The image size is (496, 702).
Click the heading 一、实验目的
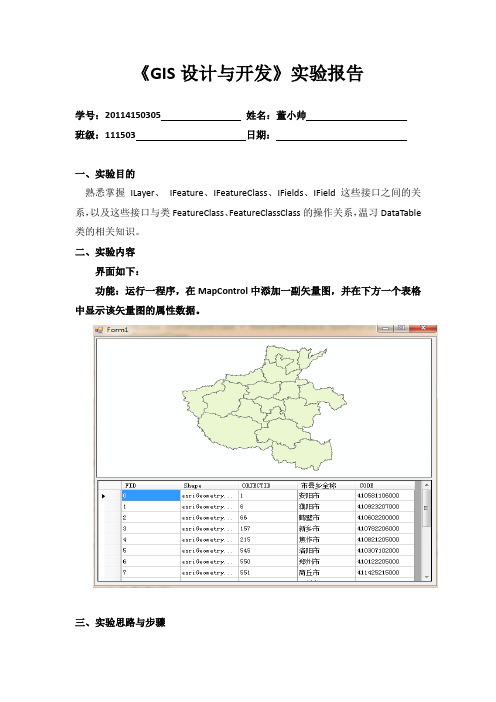(x=105, y=174)
